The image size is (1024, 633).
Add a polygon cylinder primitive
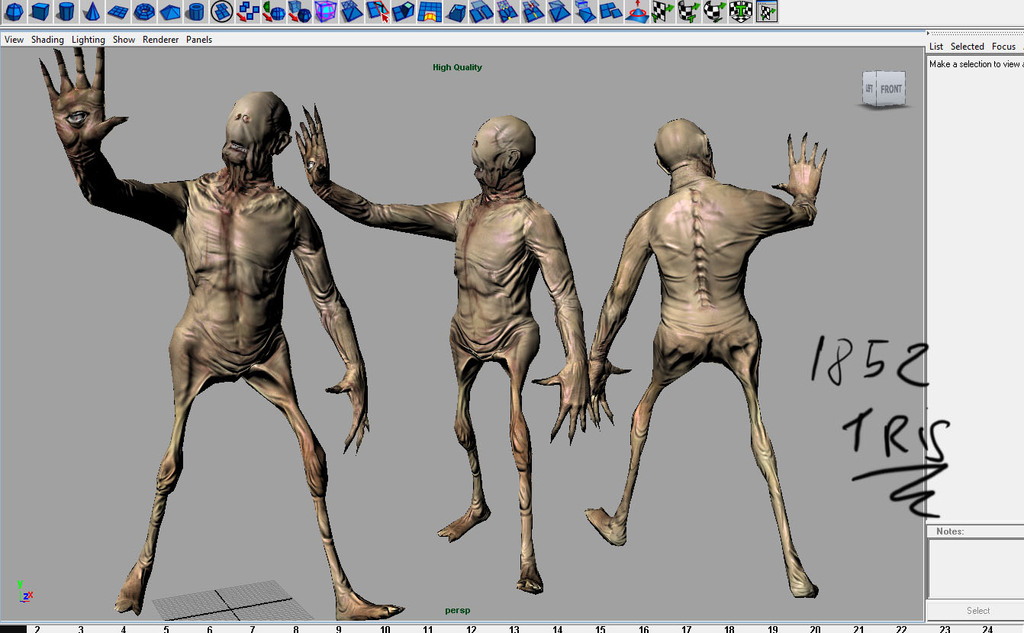(x=66, y=12)
